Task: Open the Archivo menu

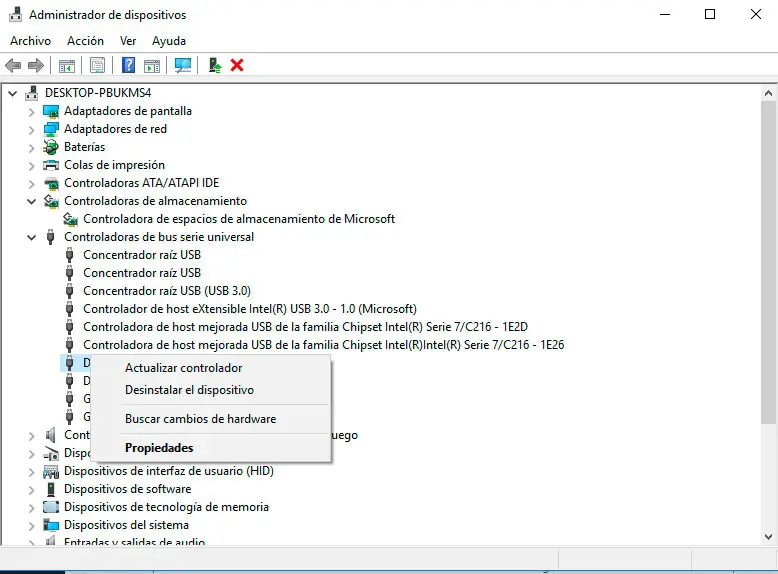Action: pyautogui.click(x=30, y=41)
